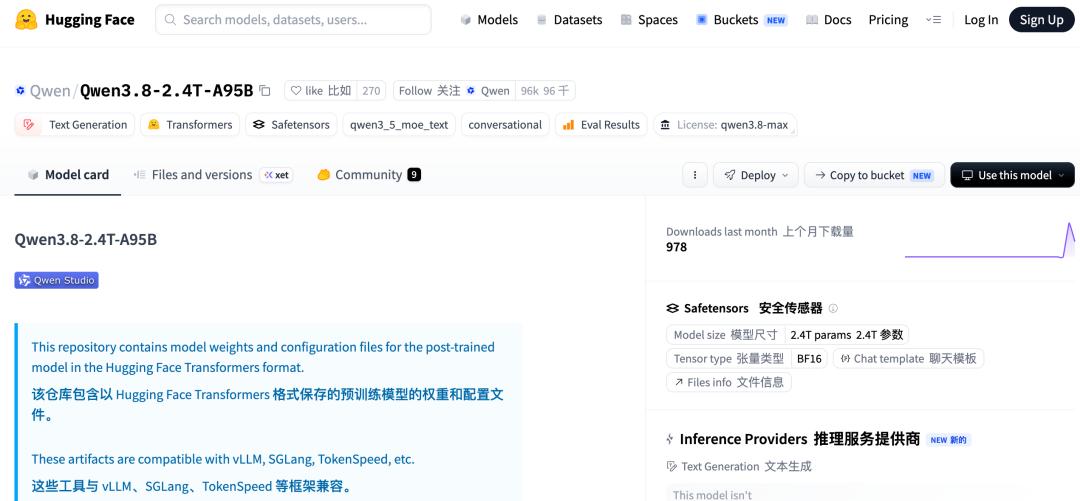Click the Qwen avatar icon next to Follow
Viewport: 1080px width, 501px height.
[471, 90]
